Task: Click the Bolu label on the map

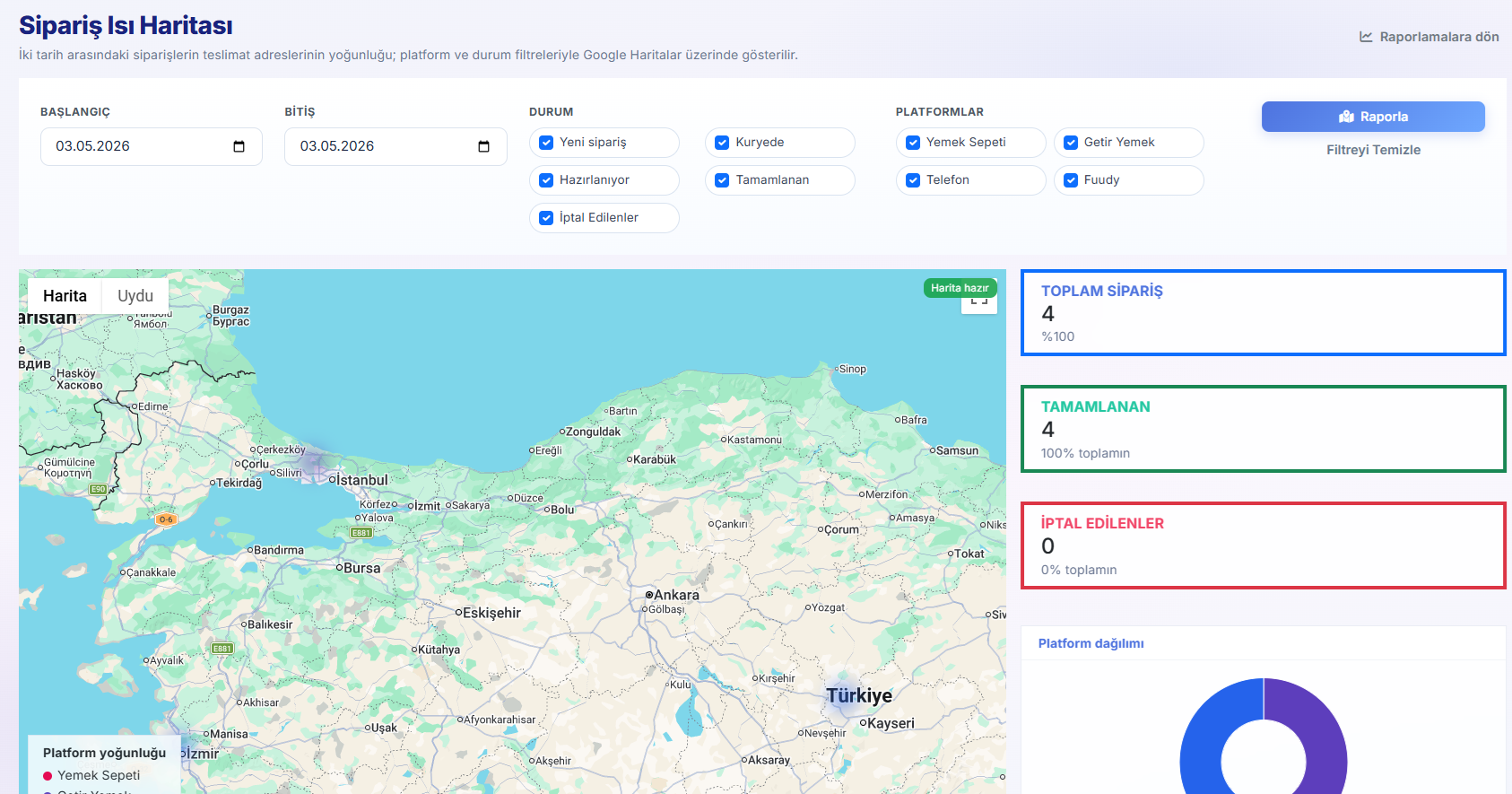Action: pyautogui.click(x=562, y=510)
